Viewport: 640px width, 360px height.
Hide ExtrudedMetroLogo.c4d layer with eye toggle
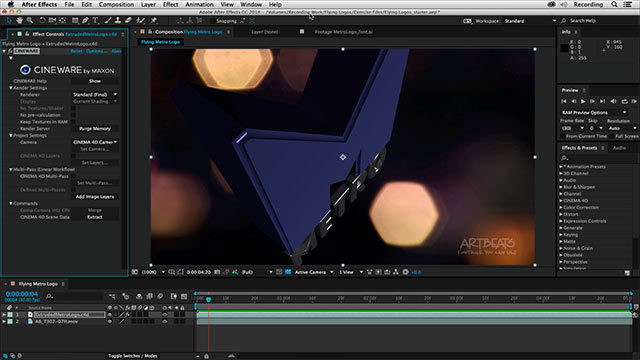[110, 315]
